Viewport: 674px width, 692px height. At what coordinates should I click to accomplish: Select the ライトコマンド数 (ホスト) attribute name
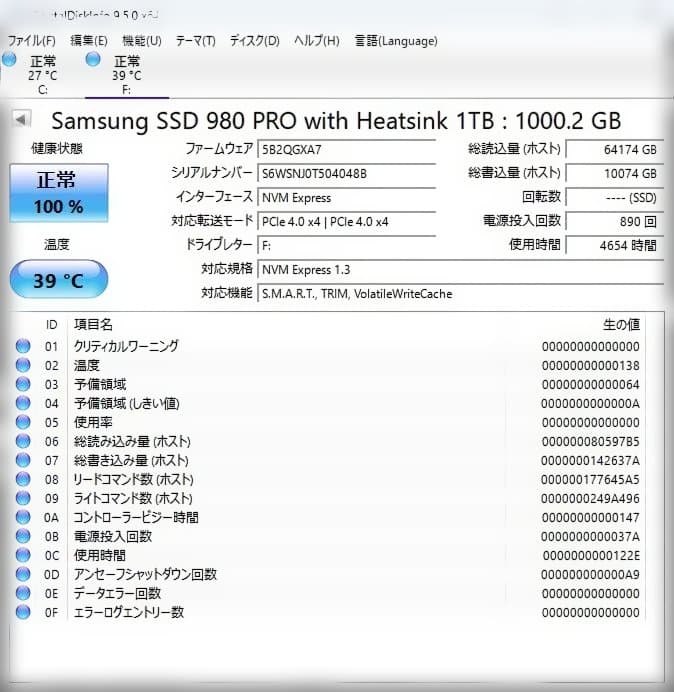[x=133, y=498]
